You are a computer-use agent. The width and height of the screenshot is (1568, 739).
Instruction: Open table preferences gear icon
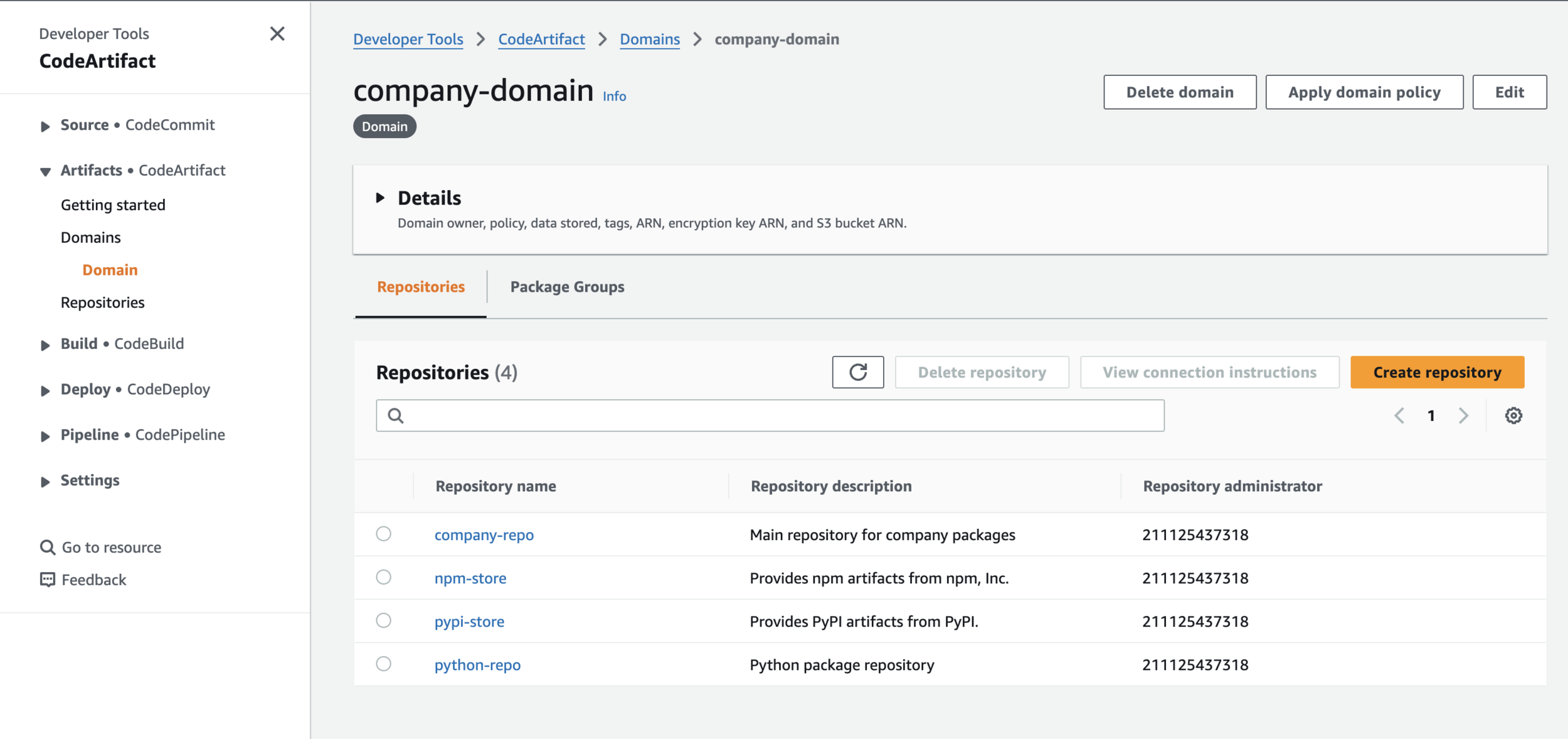click(x=1513, y=415)
